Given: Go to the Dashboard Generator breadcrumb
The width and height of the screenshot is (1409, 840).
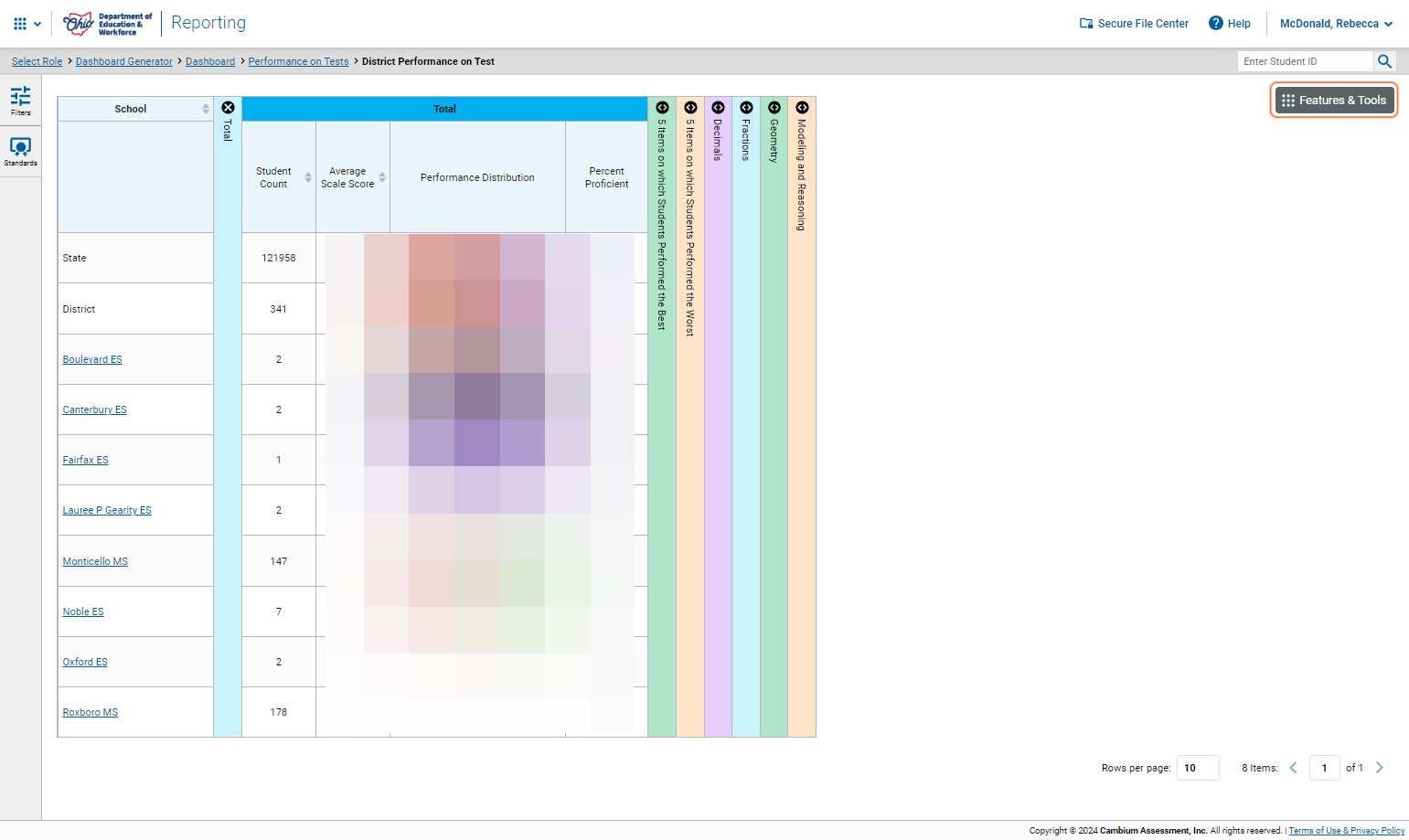Looking at the screenshot, I should (124, 61).
